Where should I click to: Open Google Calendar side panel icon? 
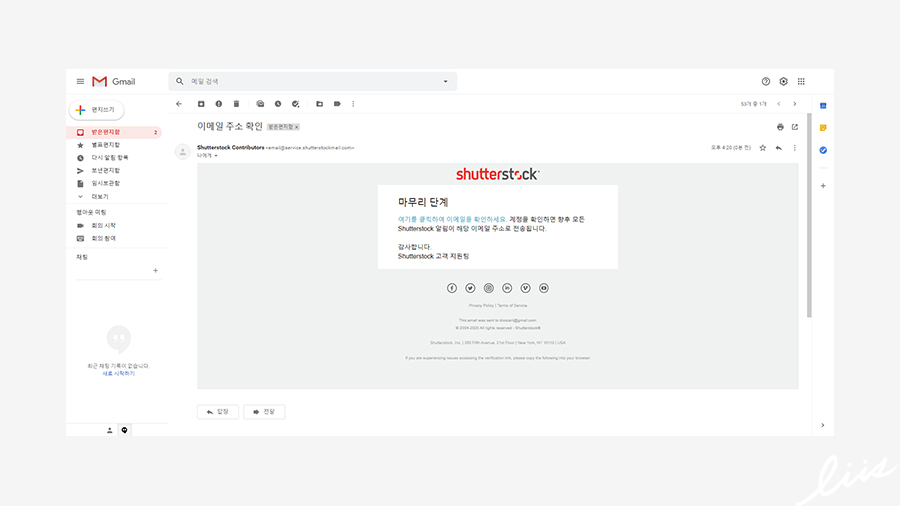tap(823, 106)
